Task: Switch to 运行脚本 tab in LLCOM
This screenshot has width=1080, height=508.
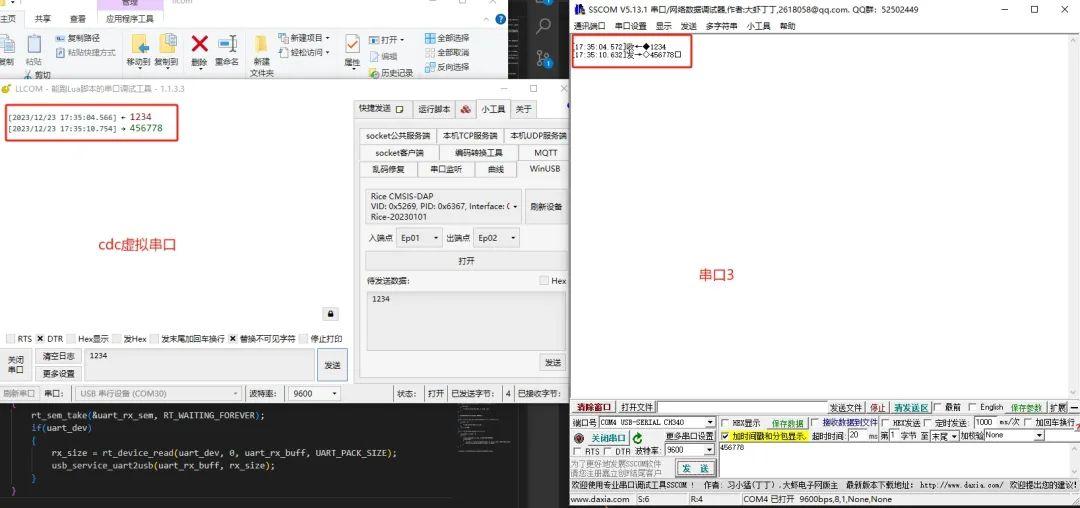Action: click(434, 109)
